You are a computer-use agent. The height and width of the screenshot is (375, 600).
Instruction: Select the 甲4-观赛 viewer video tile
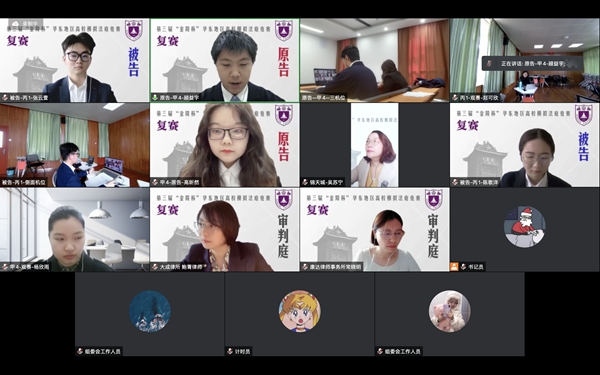click(x=75, y=230)
